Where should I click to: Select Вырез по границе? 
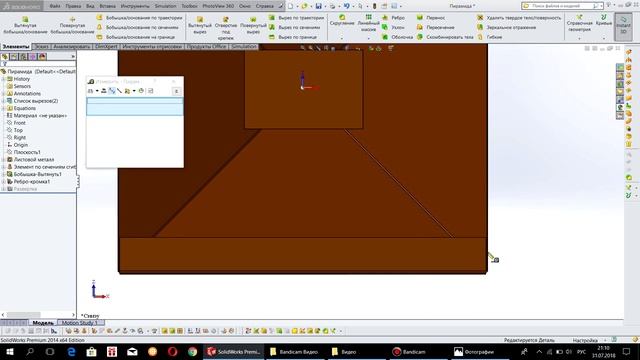[293, 37]
